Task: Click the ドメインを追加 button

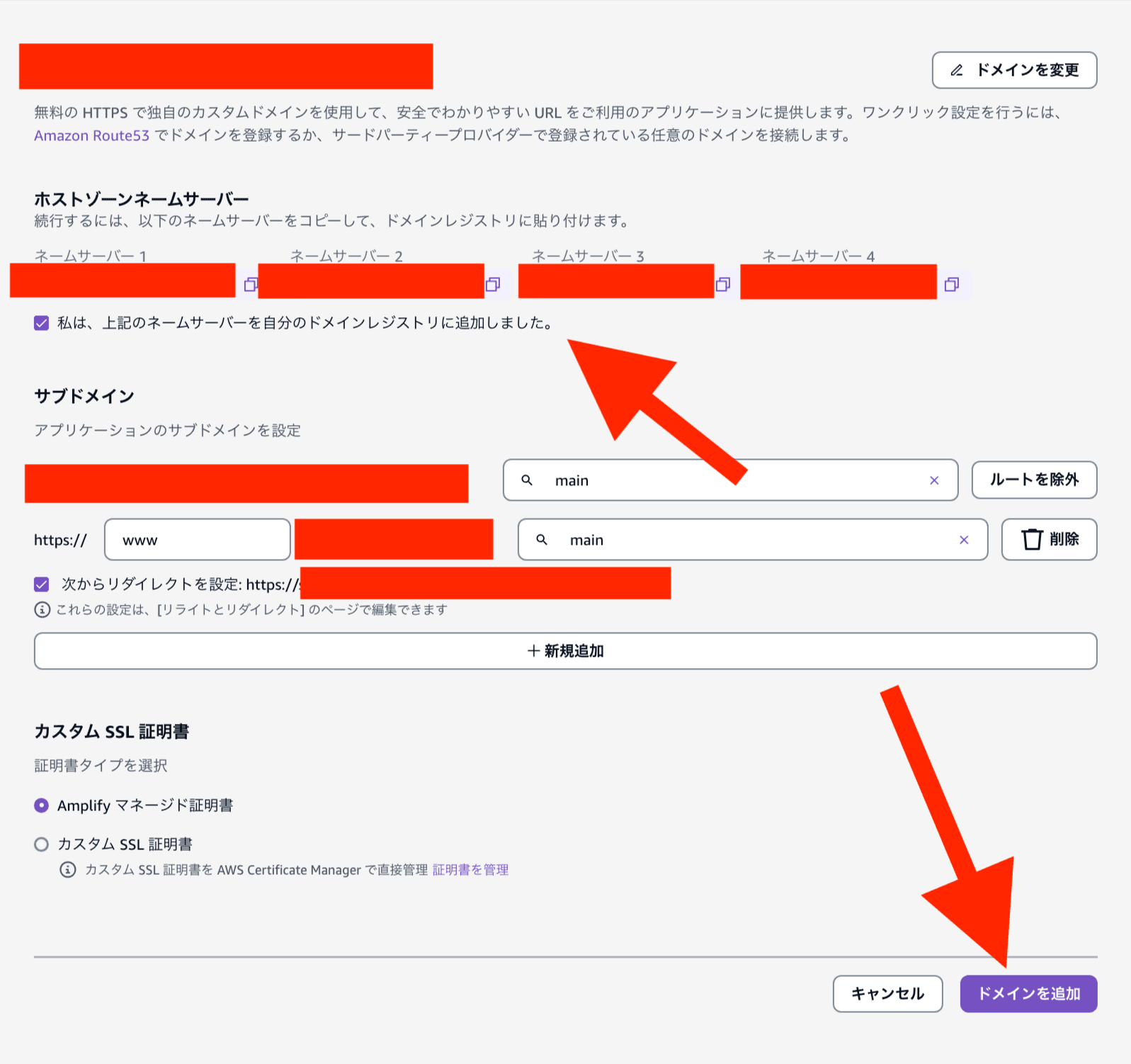Action: (x=1028, y=994)
